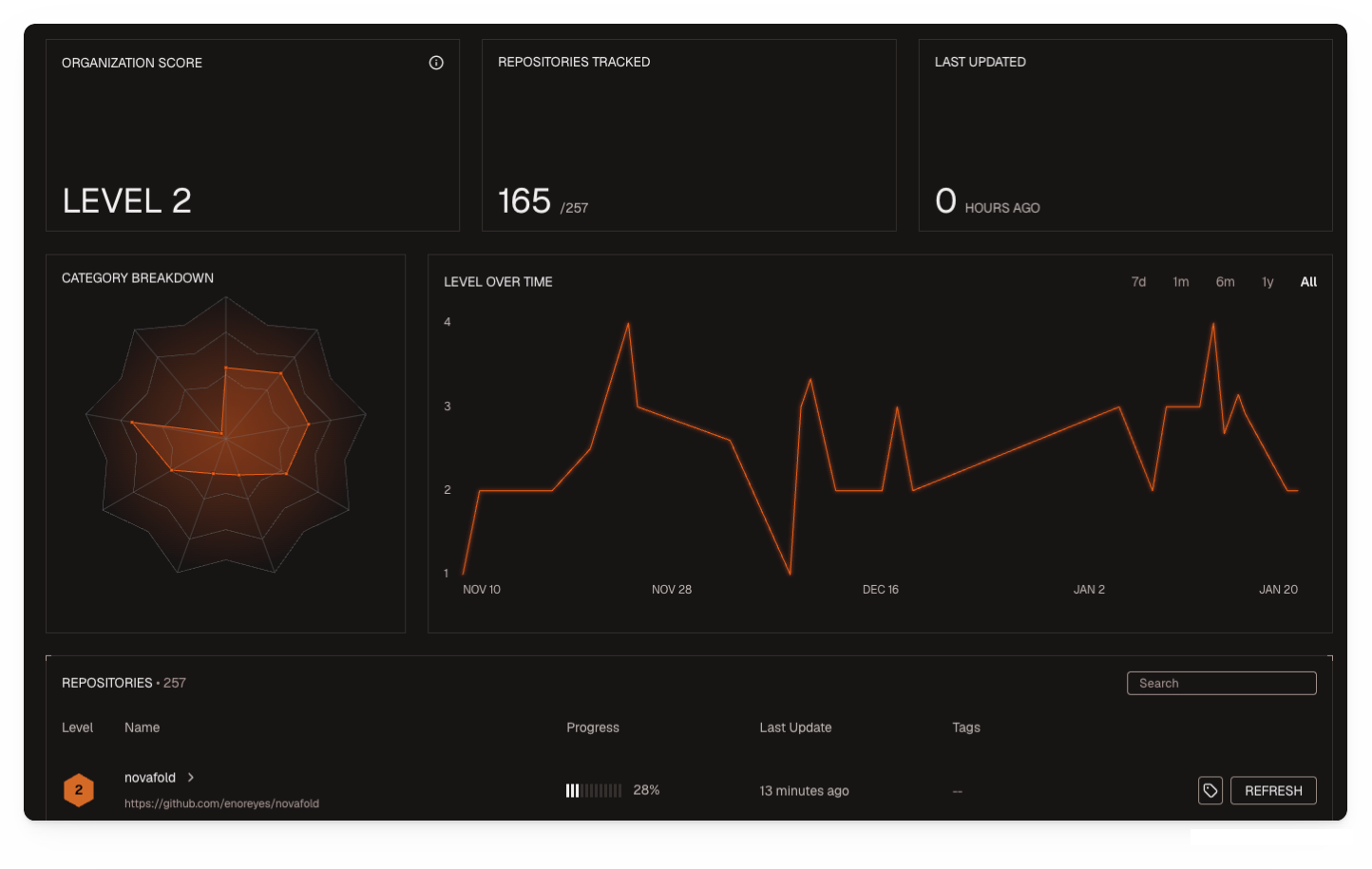Click the REPOSITORIES 257 section heading
Image resolution: width=1372 pixels, height=869 pixels.
(123, 683)
